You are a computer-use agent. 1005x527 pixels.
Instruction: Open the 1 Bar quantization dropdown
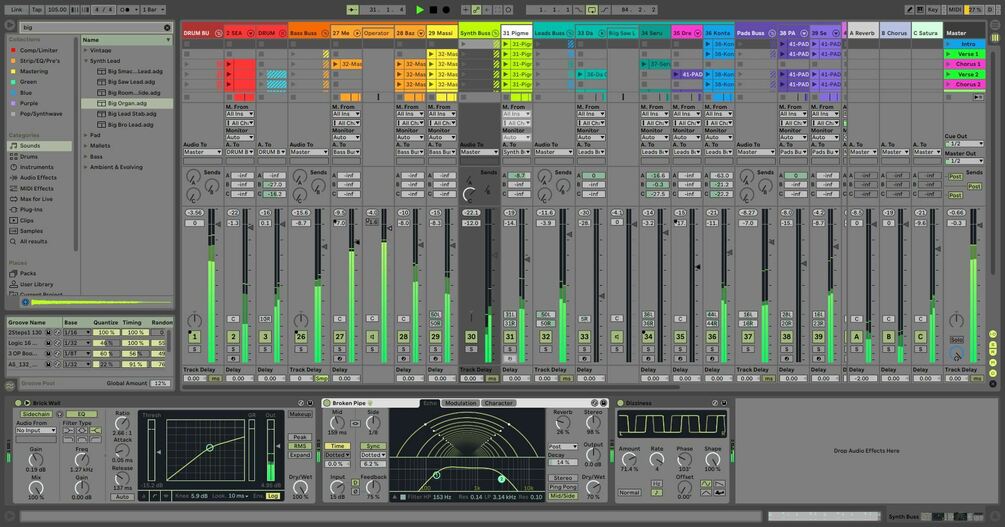pos(153,10)
